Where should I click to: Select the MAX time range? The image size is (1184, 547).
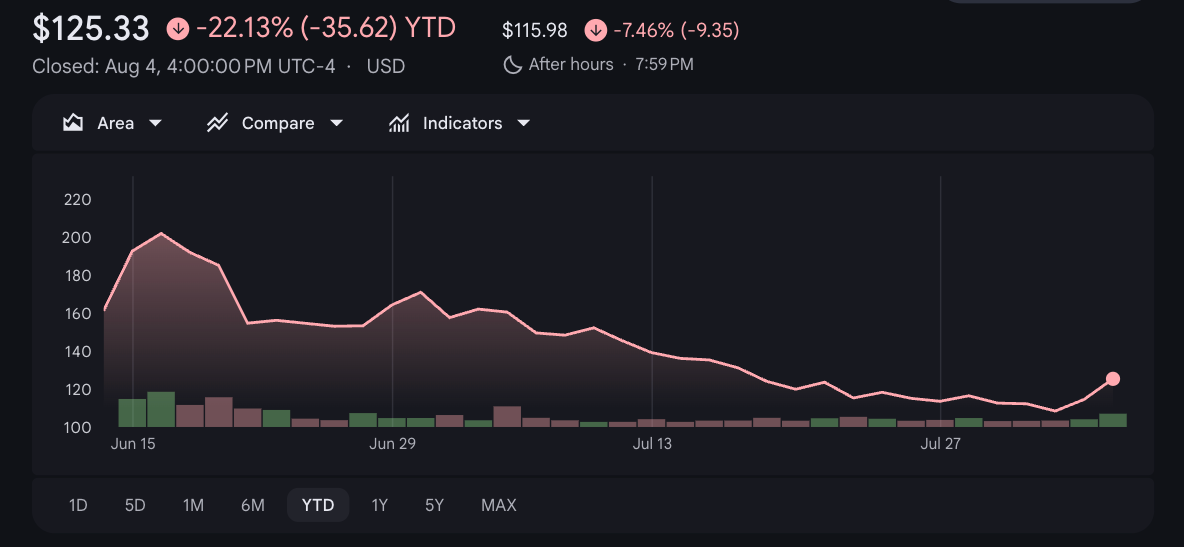498,505
